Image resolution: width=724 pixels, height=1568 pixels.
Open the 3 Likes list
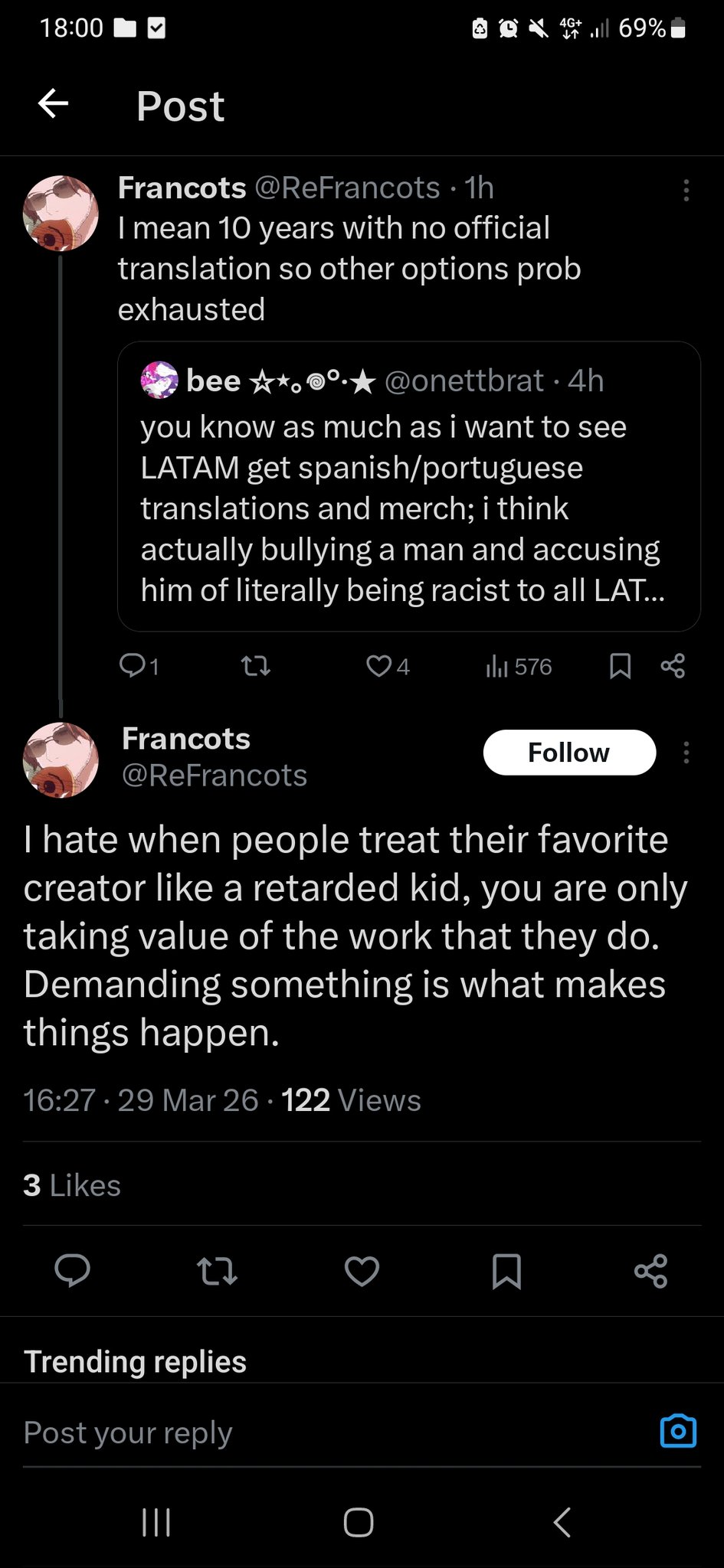[x=72, y=1185]
